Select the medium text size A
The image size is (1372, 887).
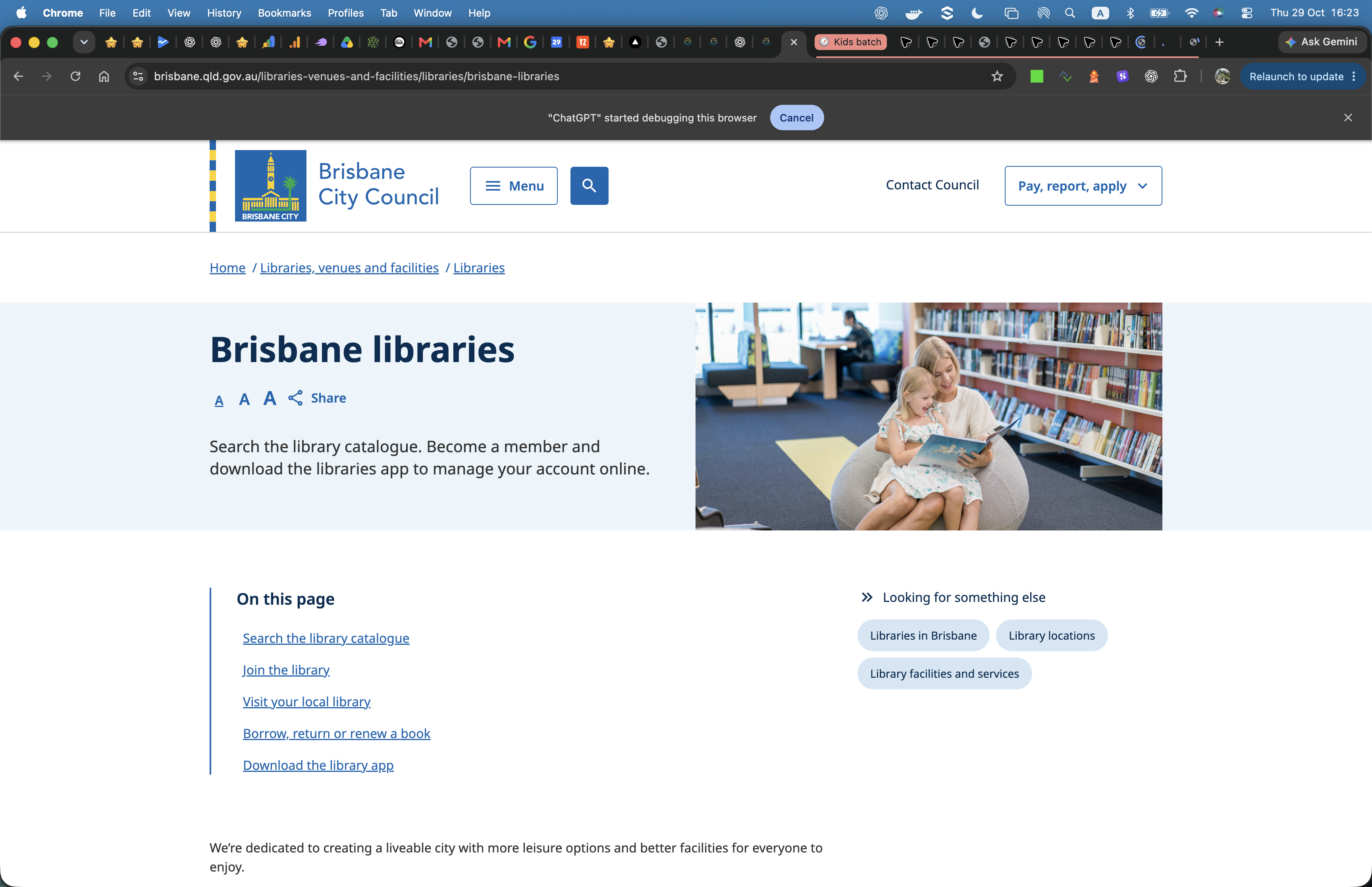coord(244,399)
